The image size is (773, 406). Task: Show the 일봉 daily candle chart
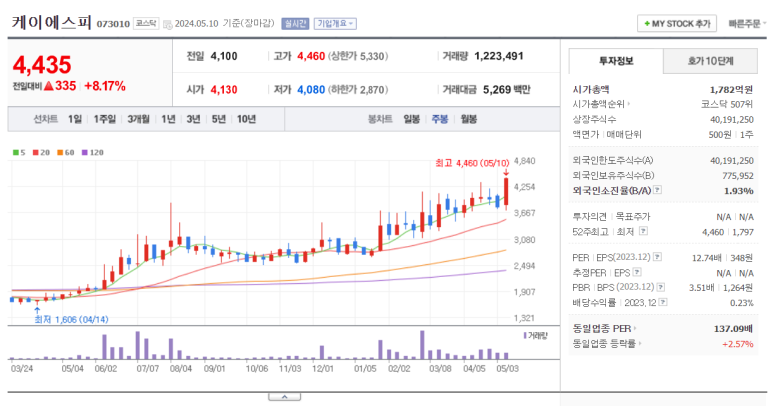[x=411, y=119]
